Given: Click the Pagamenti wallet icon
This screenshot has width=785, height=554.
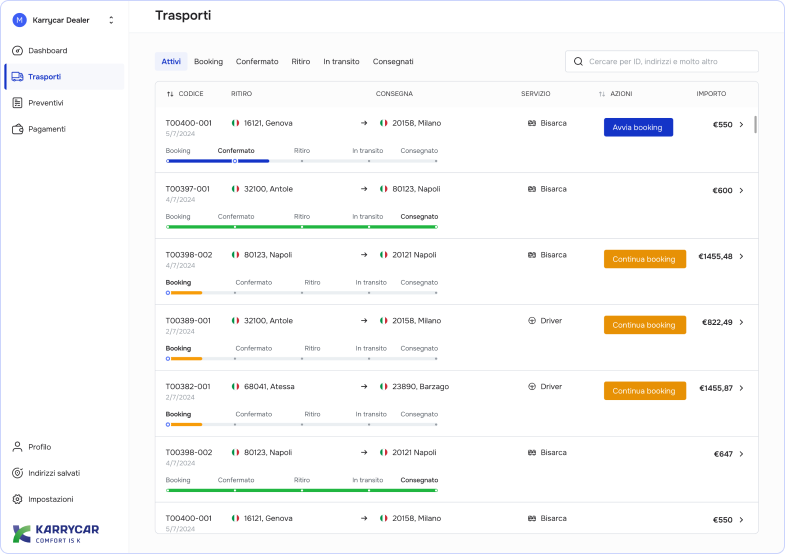Looking at the screenshot, I should click(x=18, y=129).
